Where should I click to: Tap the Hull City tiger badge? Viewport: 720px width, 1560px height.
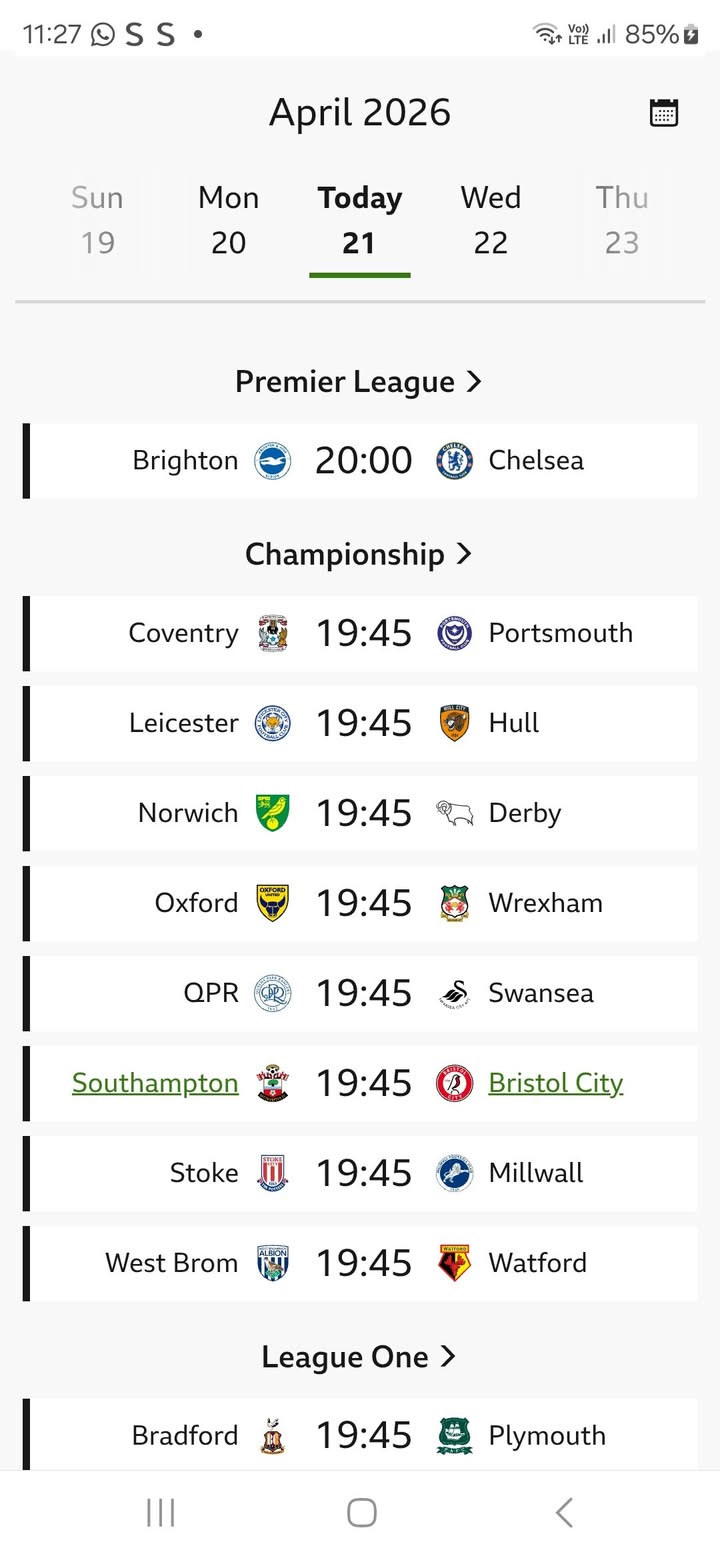tap(455, 723)
